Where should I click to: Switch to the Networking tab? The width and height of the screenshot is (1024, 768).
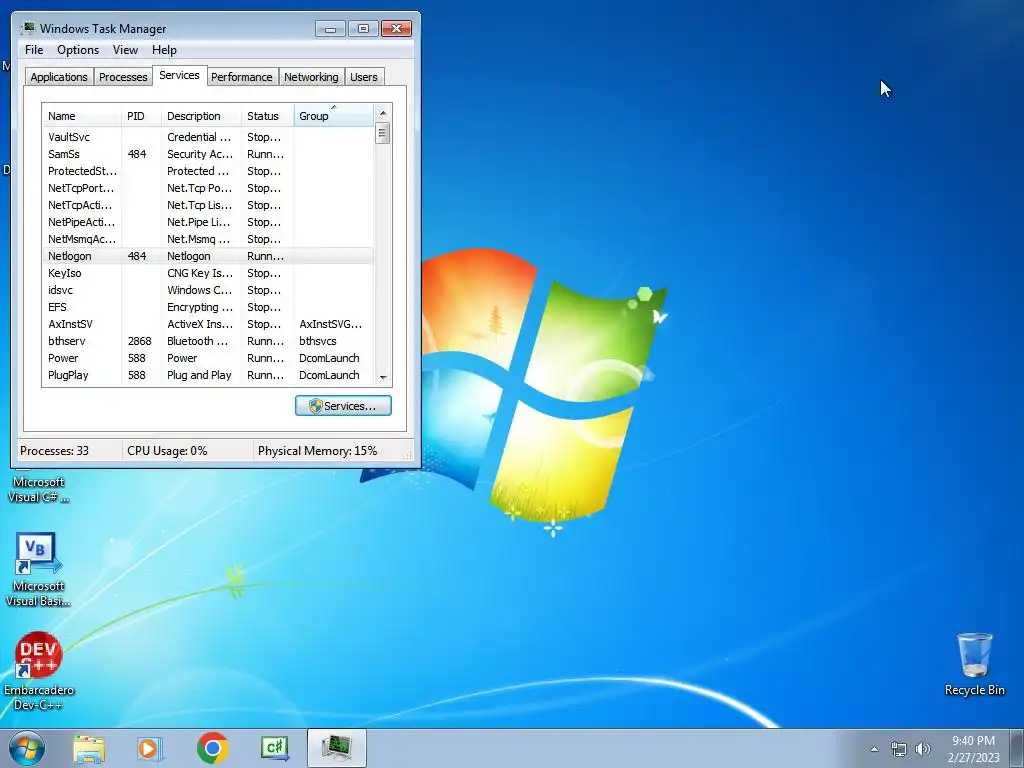point(311,76)
